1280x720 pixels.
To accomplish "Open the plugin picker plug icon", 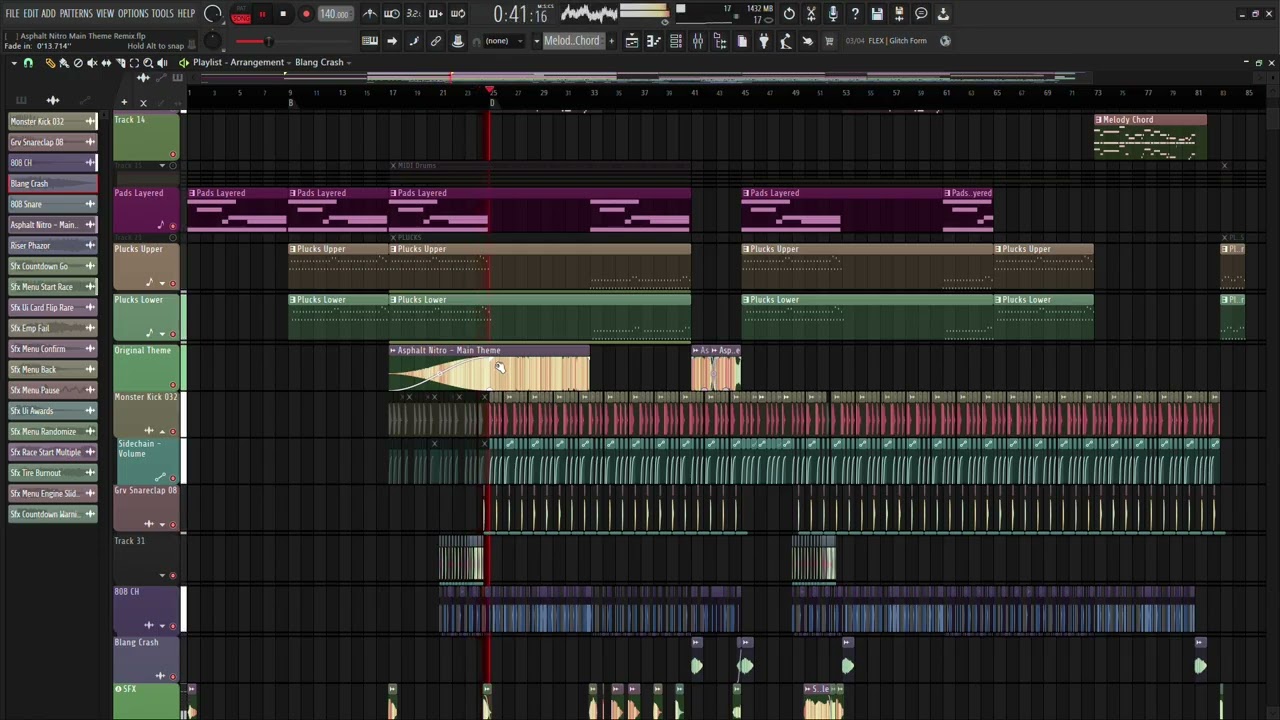I will 764,41.
